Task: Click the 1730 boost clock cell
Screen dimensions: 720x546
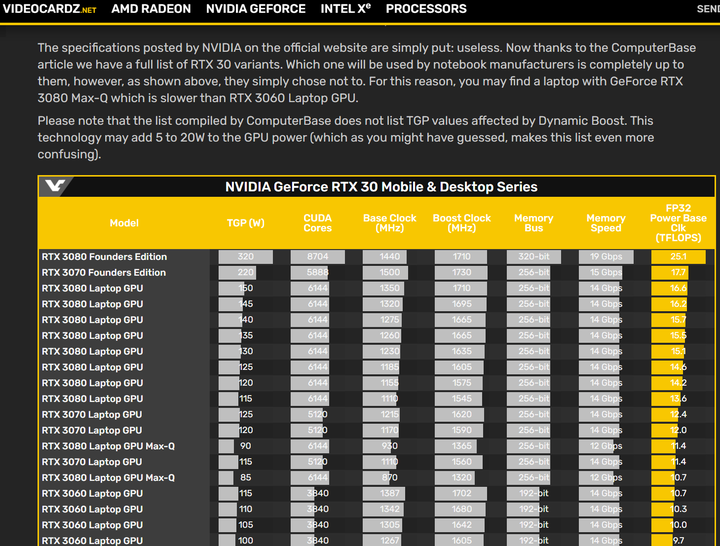Action: point(461,272)
